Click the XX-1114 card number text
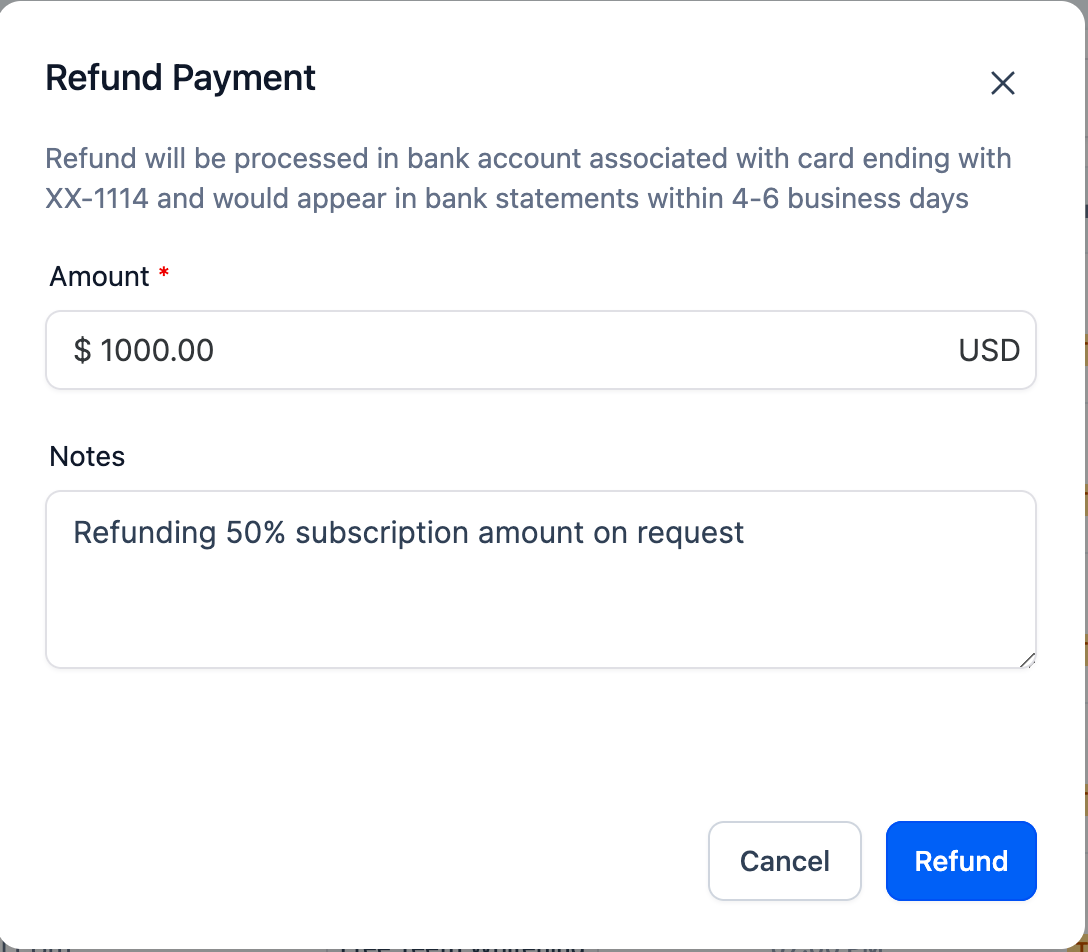The image size is (1088, 952). point(97,198)
